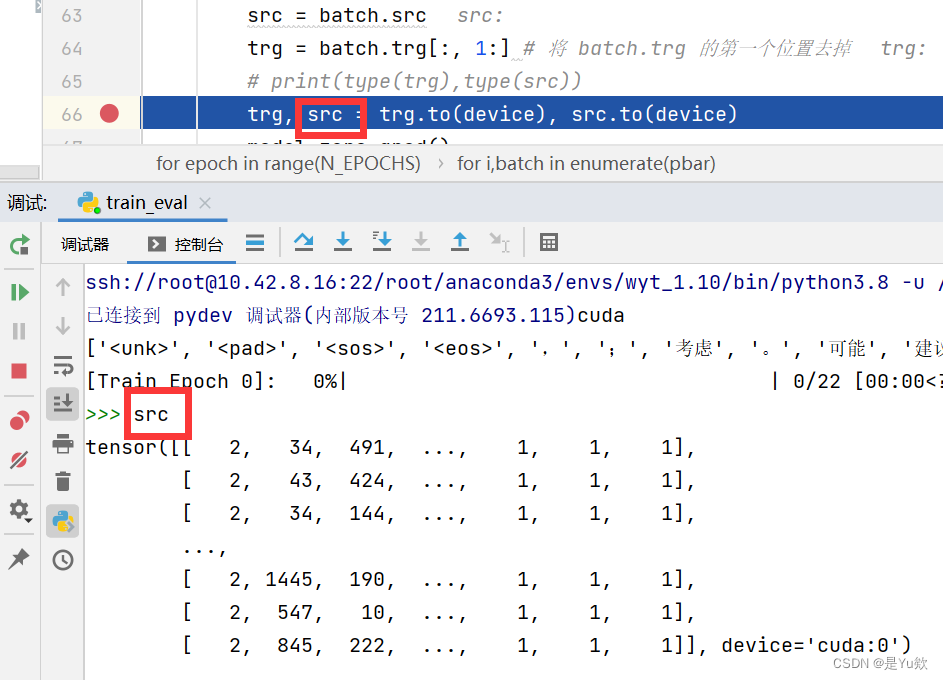943x680 pixels.
Task: Click the device='cuda:0' output text
Action: click(816, 645)
